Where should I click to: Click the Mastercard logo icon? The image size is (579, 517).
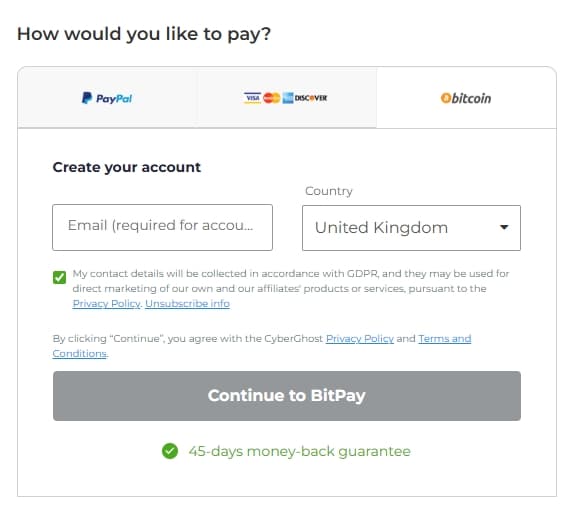[x=271, y=98]
